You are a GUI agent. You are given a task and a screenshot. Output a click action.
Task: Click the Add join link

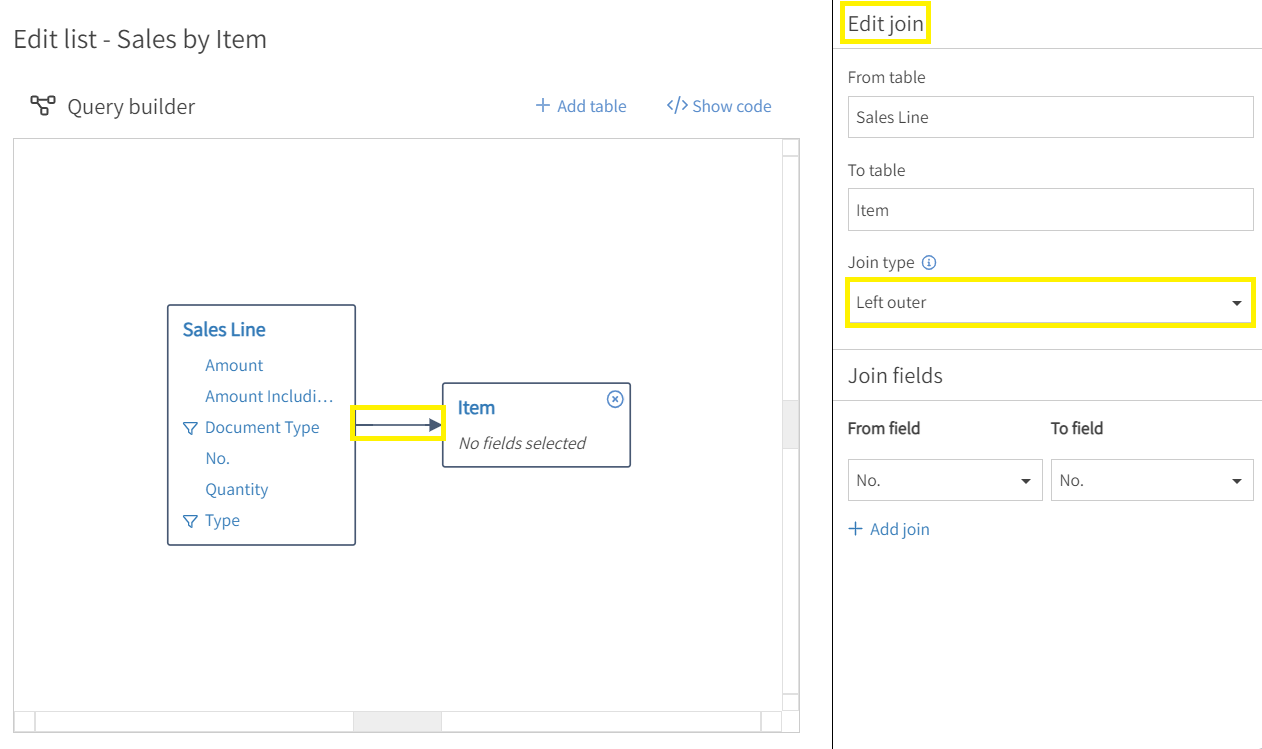click(889, 529)
